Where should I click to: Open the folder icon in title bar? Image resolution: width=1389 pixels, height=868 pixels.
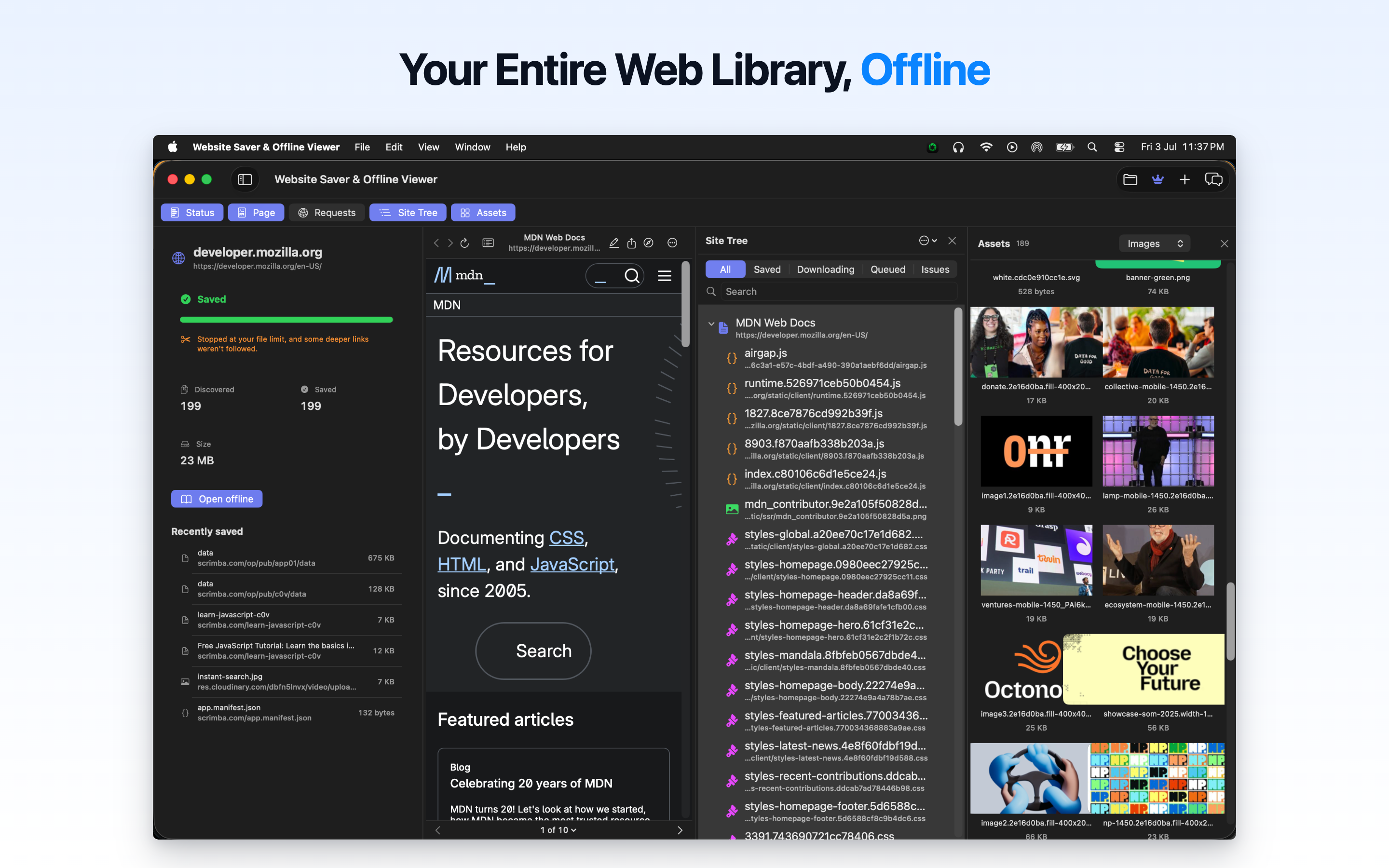pyautogui.click(x=1130, y=180)
